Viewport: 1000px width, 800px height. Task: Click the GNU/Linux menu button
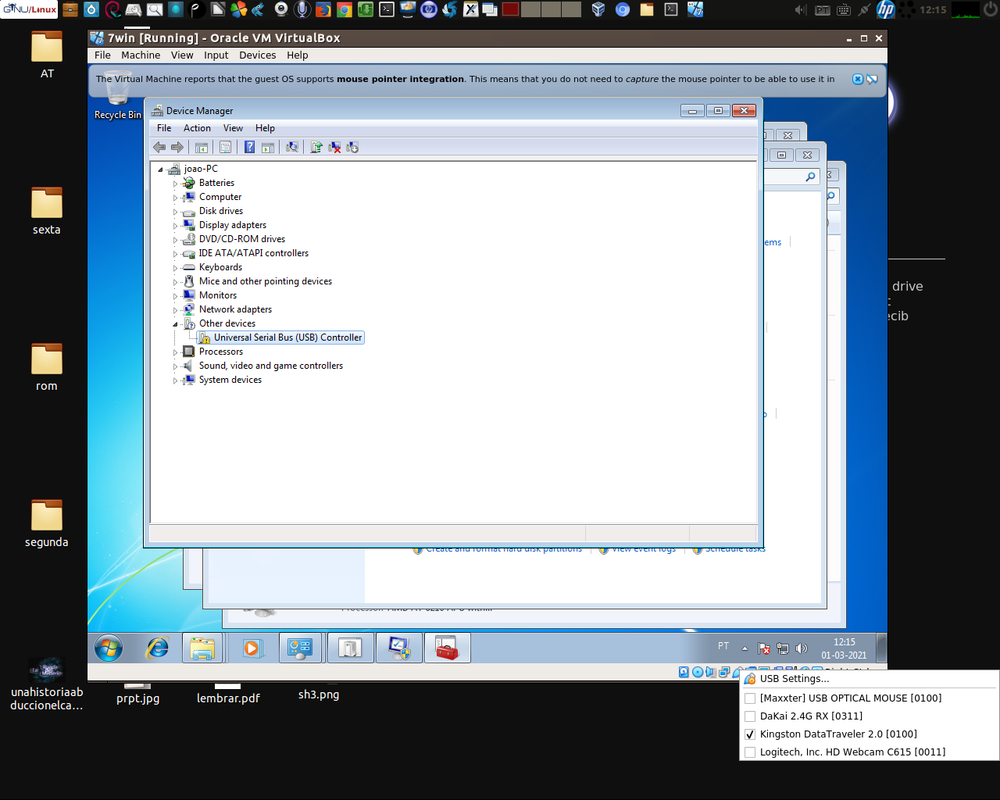point(29,9)
